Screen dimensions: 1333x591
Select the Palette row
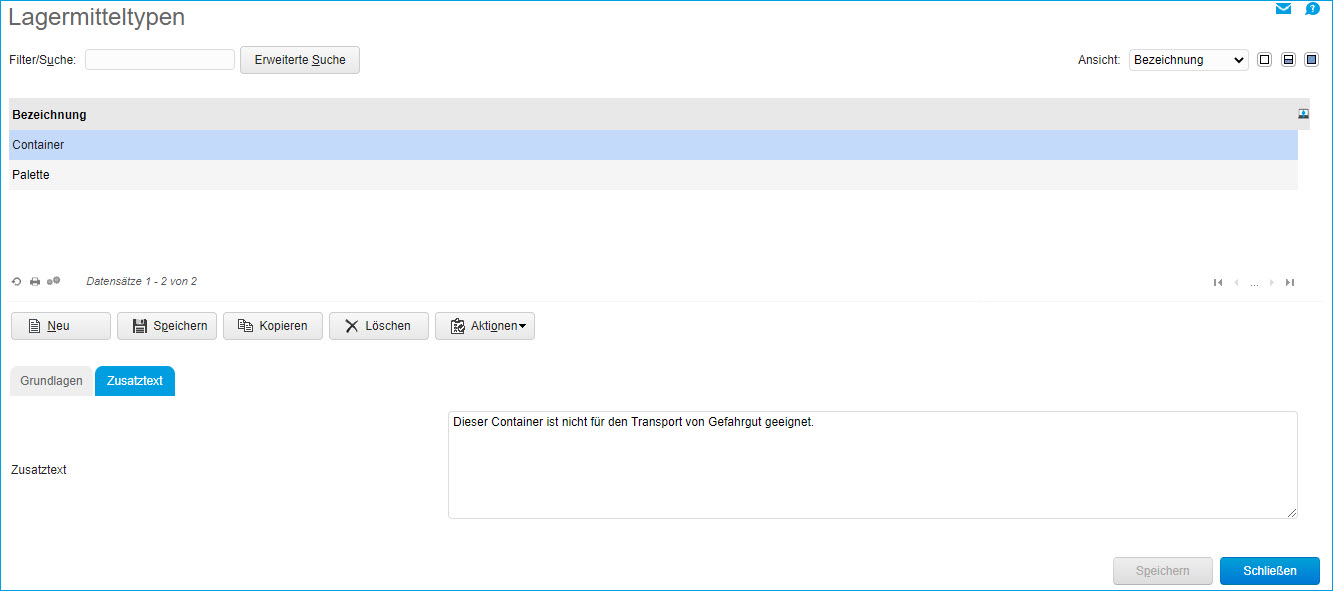653,175
